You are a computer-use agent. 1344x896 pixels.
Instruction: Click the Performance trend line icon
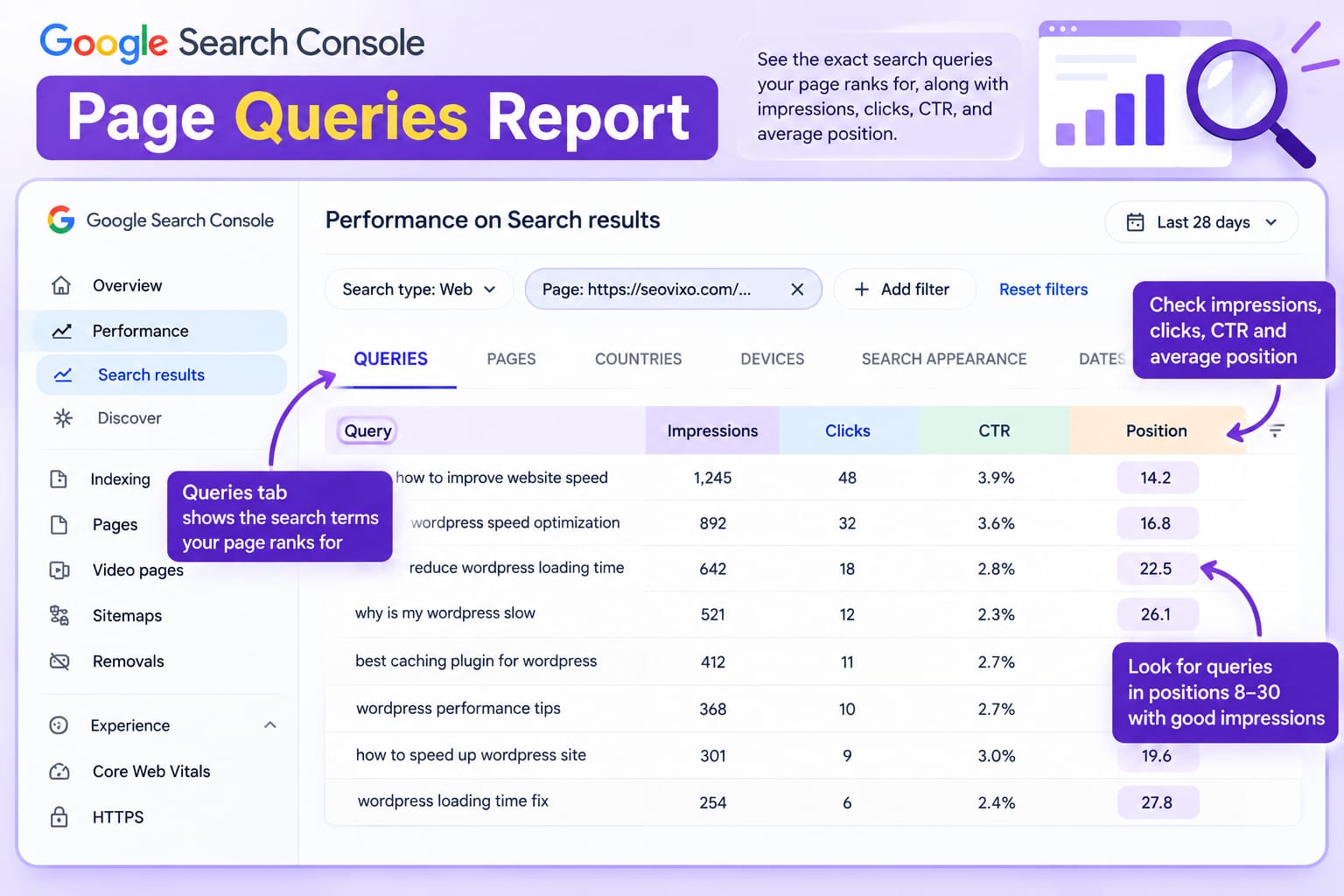62,331
